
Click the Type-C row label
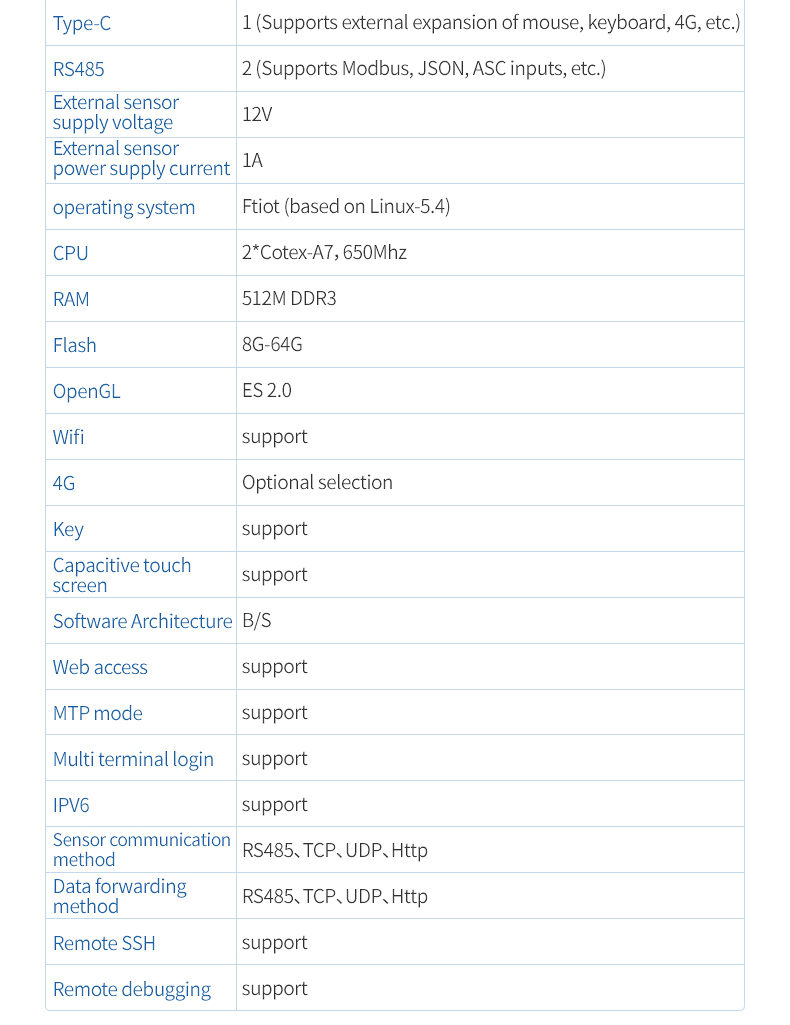(x=82, y=24)
